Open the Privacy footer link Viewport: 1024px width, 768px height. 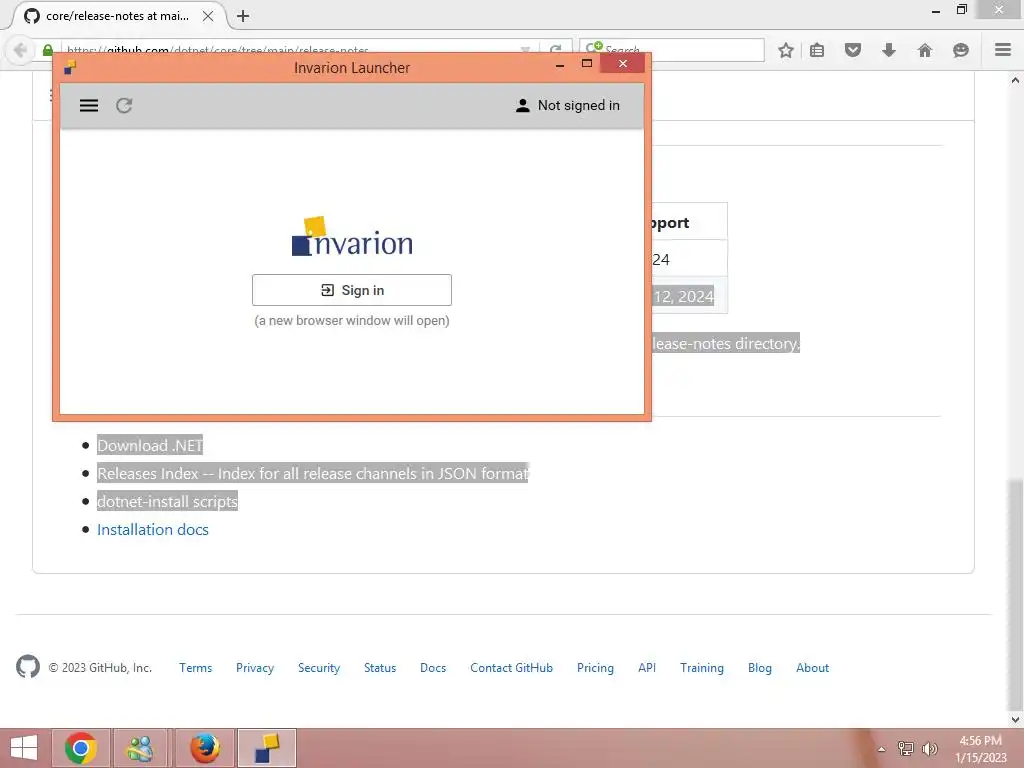point(255,667)
